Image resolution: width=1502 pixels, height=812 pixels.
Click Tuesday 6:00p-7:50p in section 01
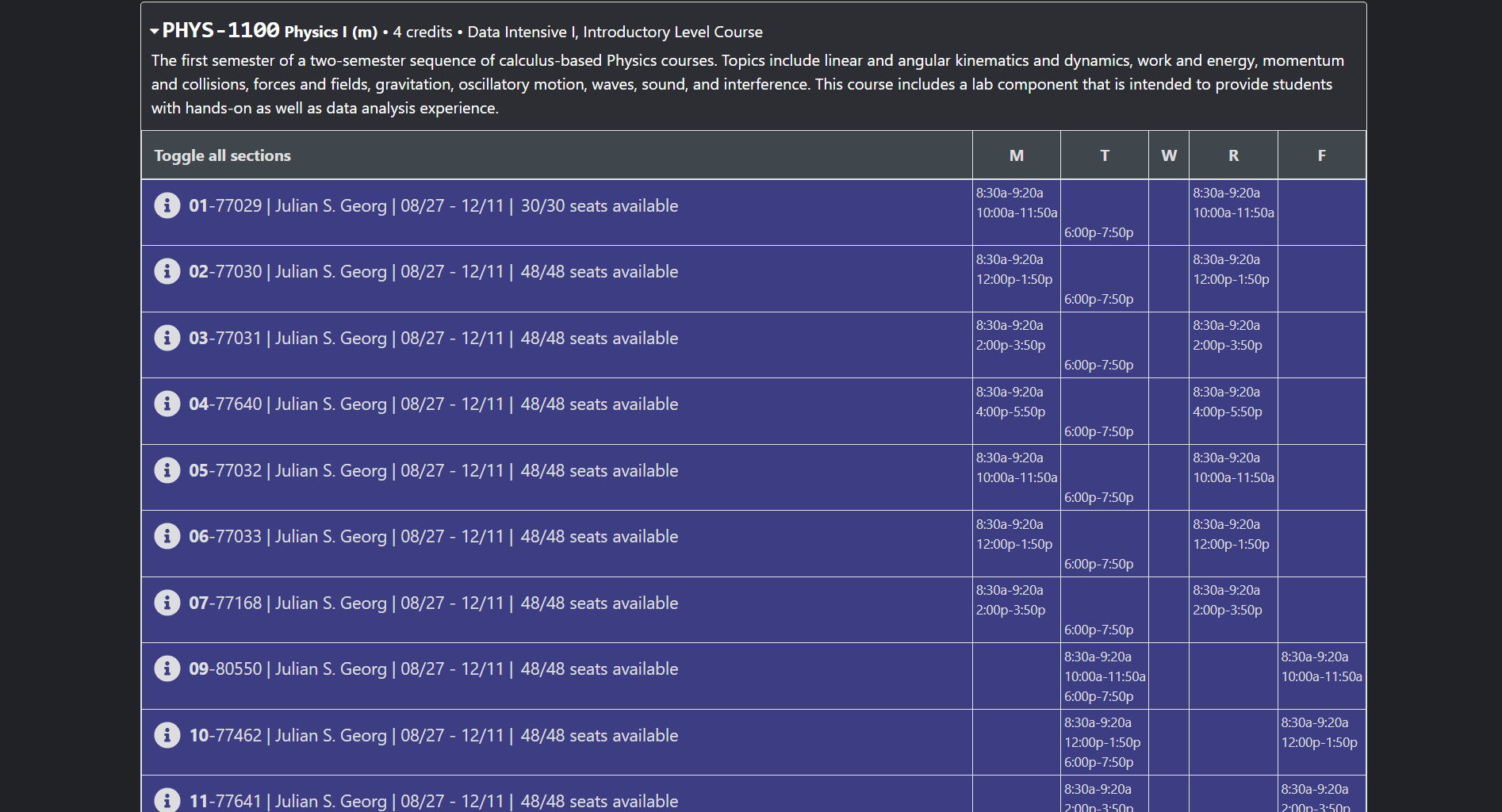[x=1099, y=232]
